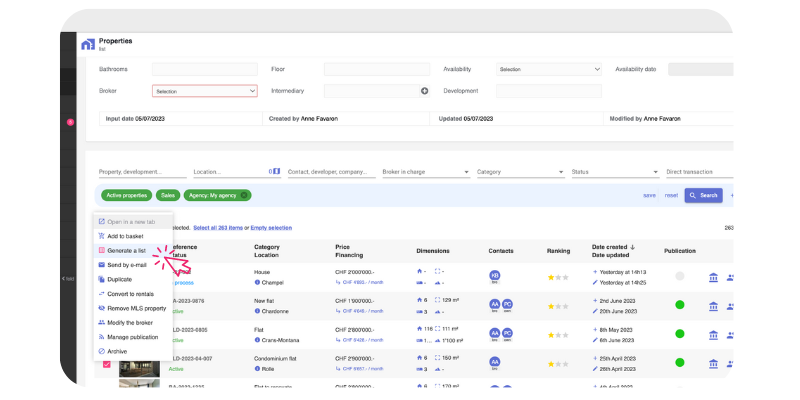Click the reset filter link
This screenshot has height=400, width=800.
[671, 195]
